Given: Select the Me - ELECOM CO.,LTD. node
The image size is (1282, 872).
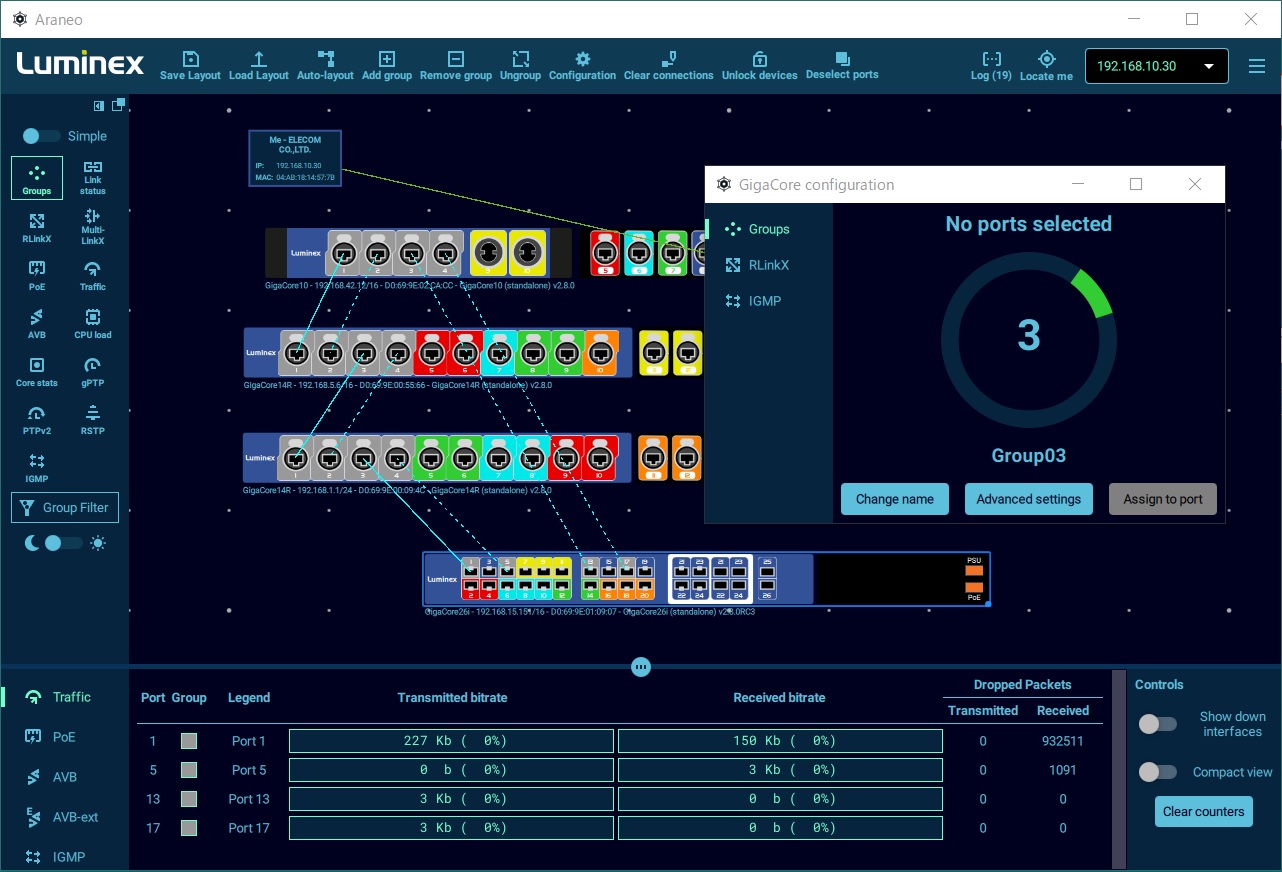Looking at the screenshot, I should [x=295, y=159].
